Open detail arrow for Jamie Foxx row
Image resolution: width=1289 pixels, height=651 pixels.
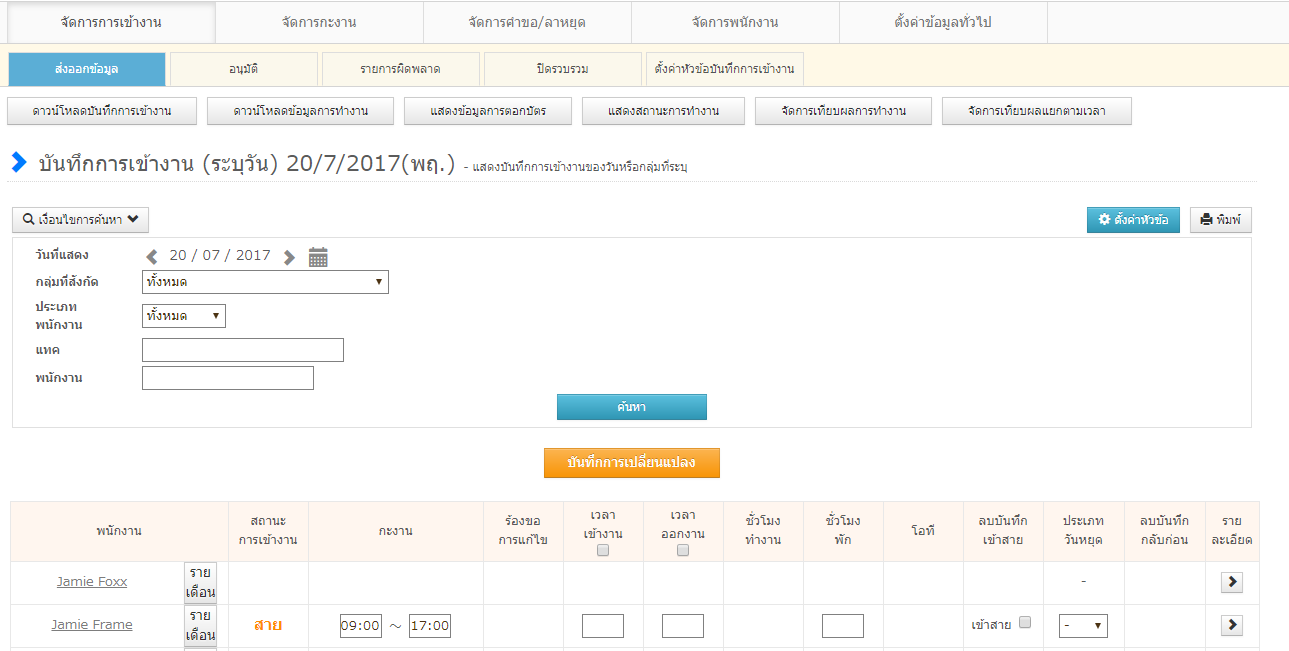[x=1231, y=582]
